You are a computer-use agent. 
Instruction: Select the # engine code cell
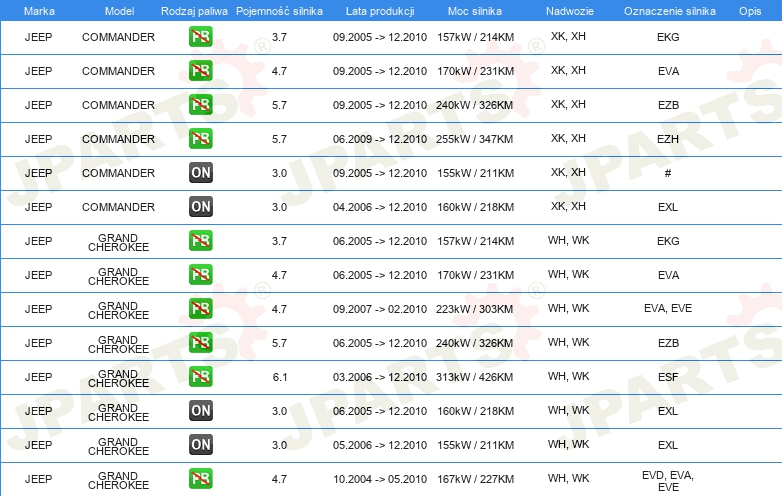click(668, 173)
